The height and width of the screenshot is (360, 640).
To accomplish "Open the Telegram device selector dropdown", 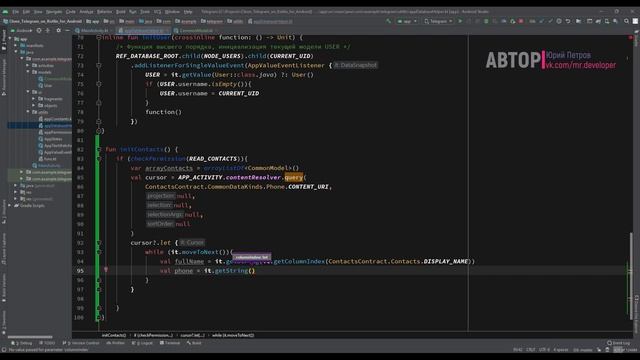I will tap(438, 21).
